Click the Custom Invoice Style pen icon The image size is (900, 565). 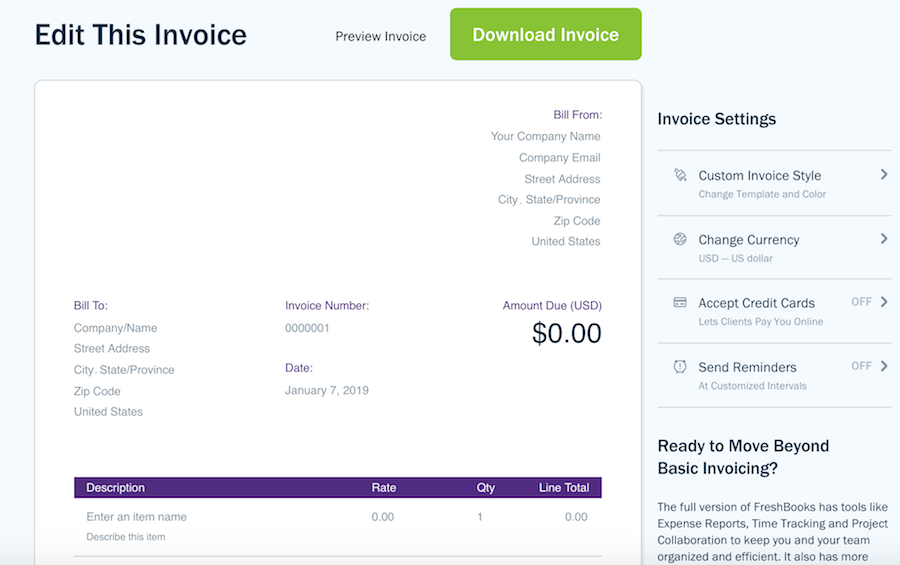[x=680, y=175]
